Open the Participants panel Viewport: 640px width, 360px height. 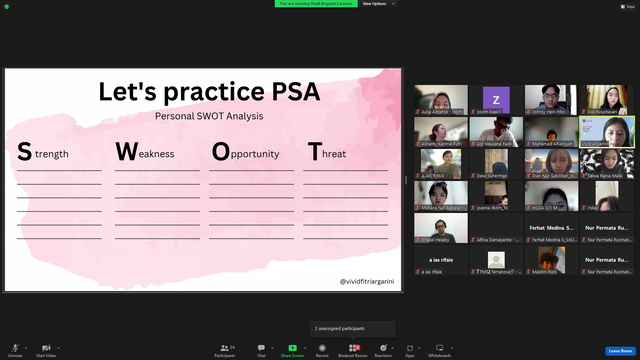pos(224,350)
